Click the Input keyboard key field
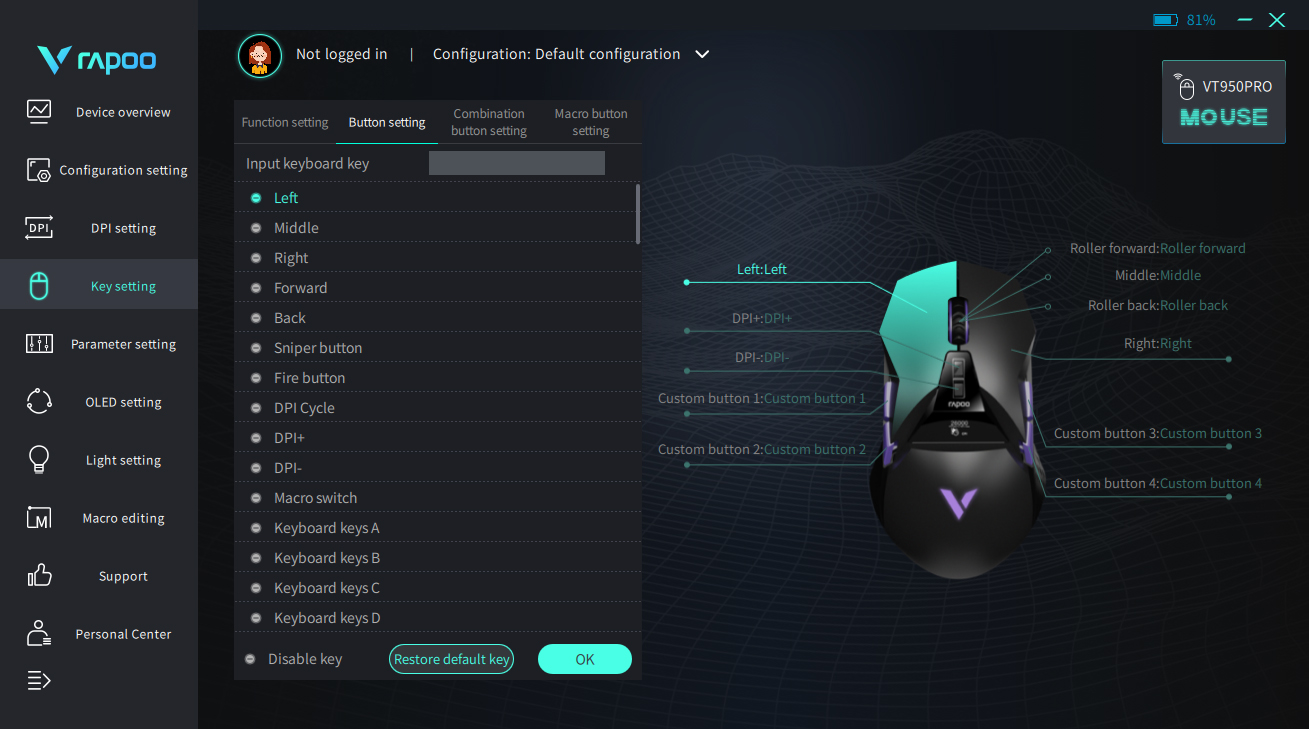 [517, 163]
